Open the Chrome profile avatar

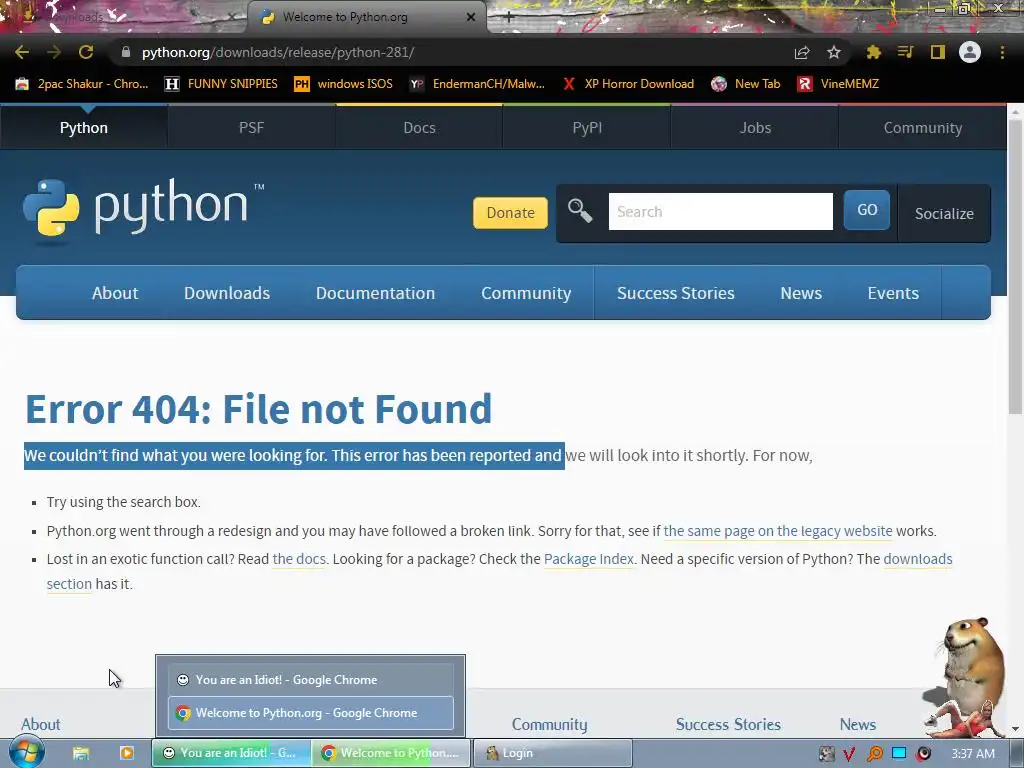[x=970, y=52]
